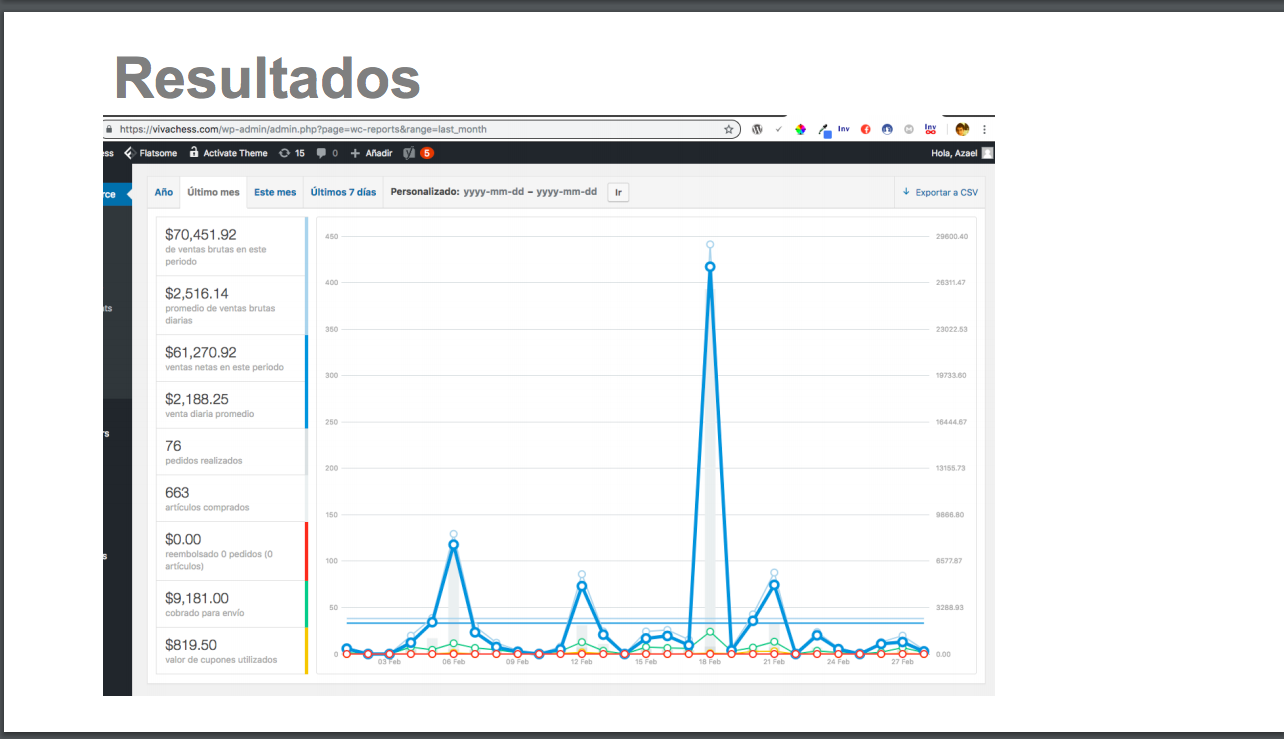The image size is (1284, 739).
Task: Select the Últimos 7 días tab
Action: 342,191
